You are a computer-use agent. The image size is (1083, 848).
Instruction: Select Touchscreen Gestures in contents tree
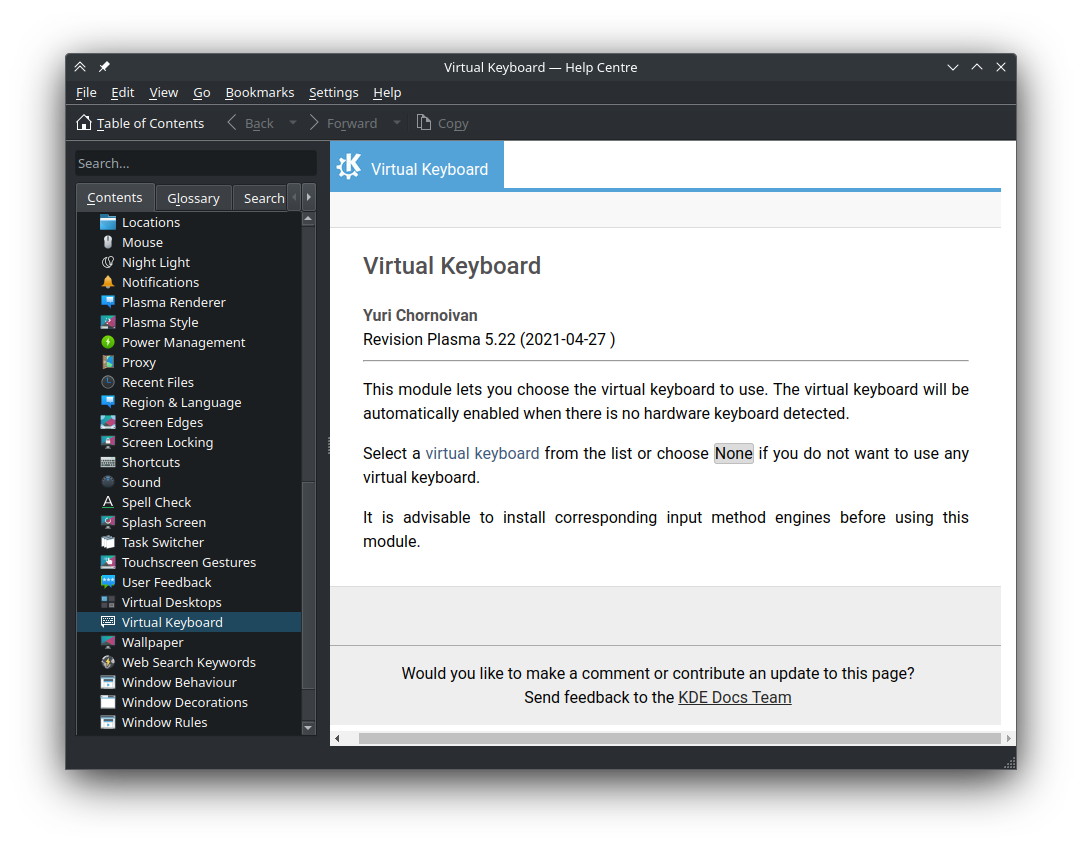[x=188, y=562]
